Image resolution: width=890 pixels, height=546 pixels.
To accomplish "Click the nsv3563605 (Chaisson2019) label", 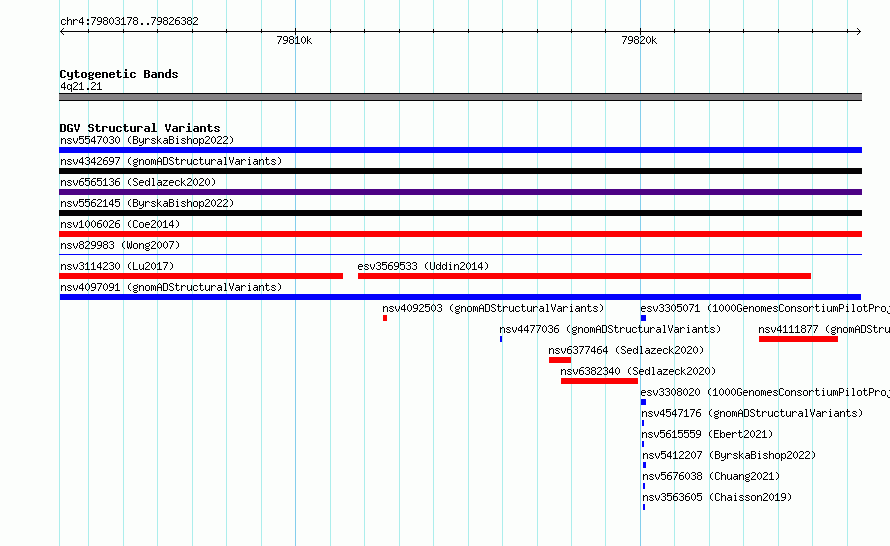I will [717, 497].
